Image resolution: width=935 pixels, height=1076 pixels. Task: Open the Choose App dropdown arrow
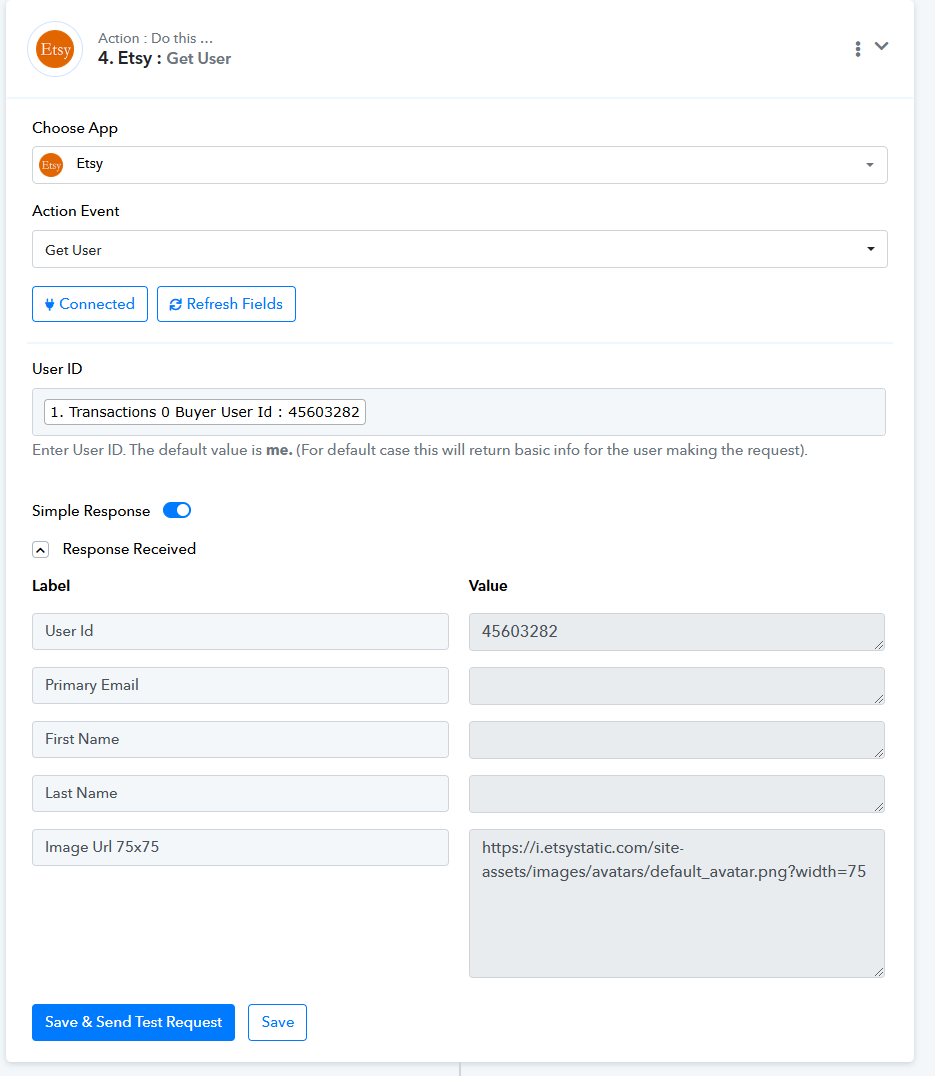[x=870, y=165]
